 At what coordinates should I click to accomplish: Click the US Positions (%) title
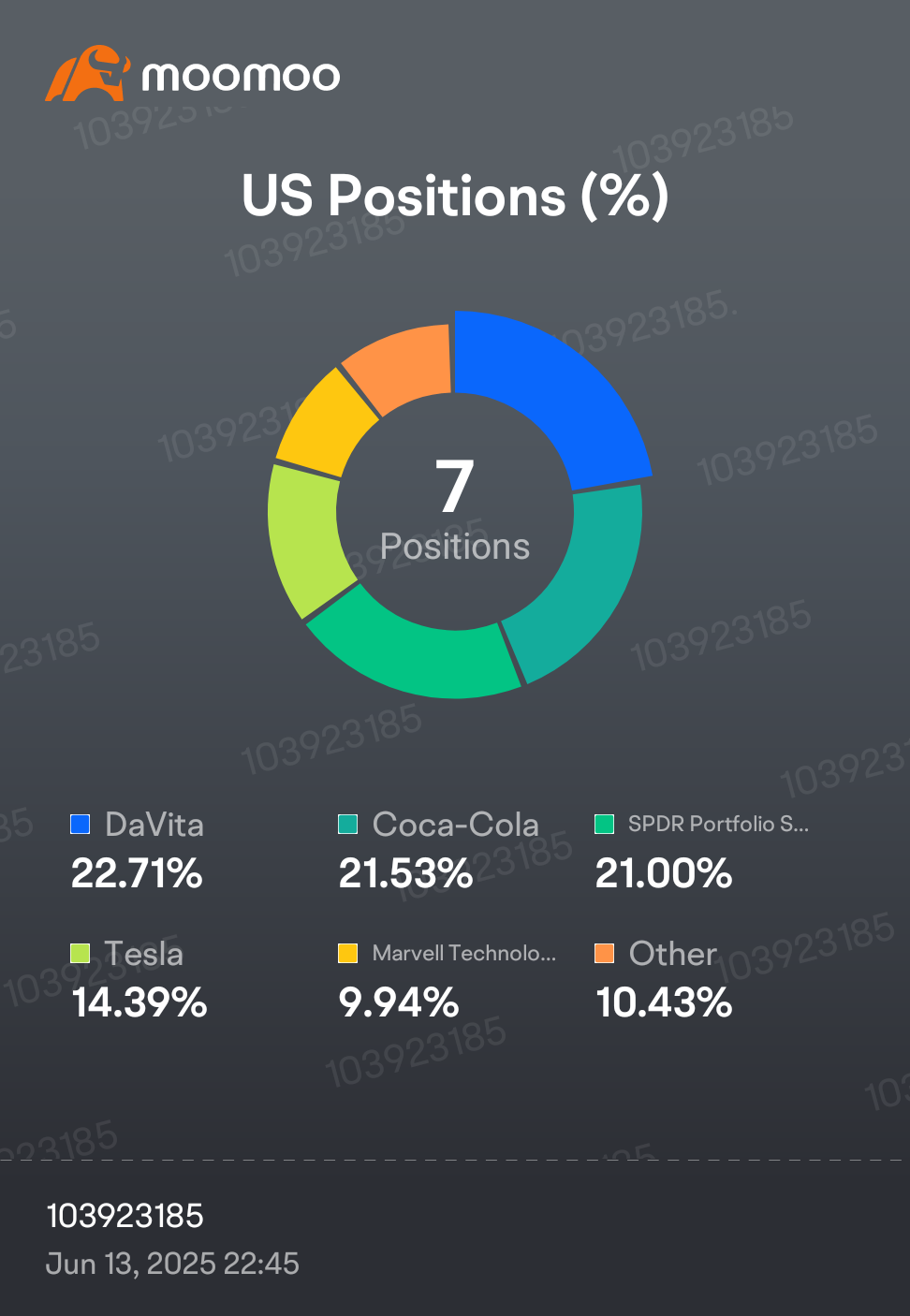(x=455, y=197)
